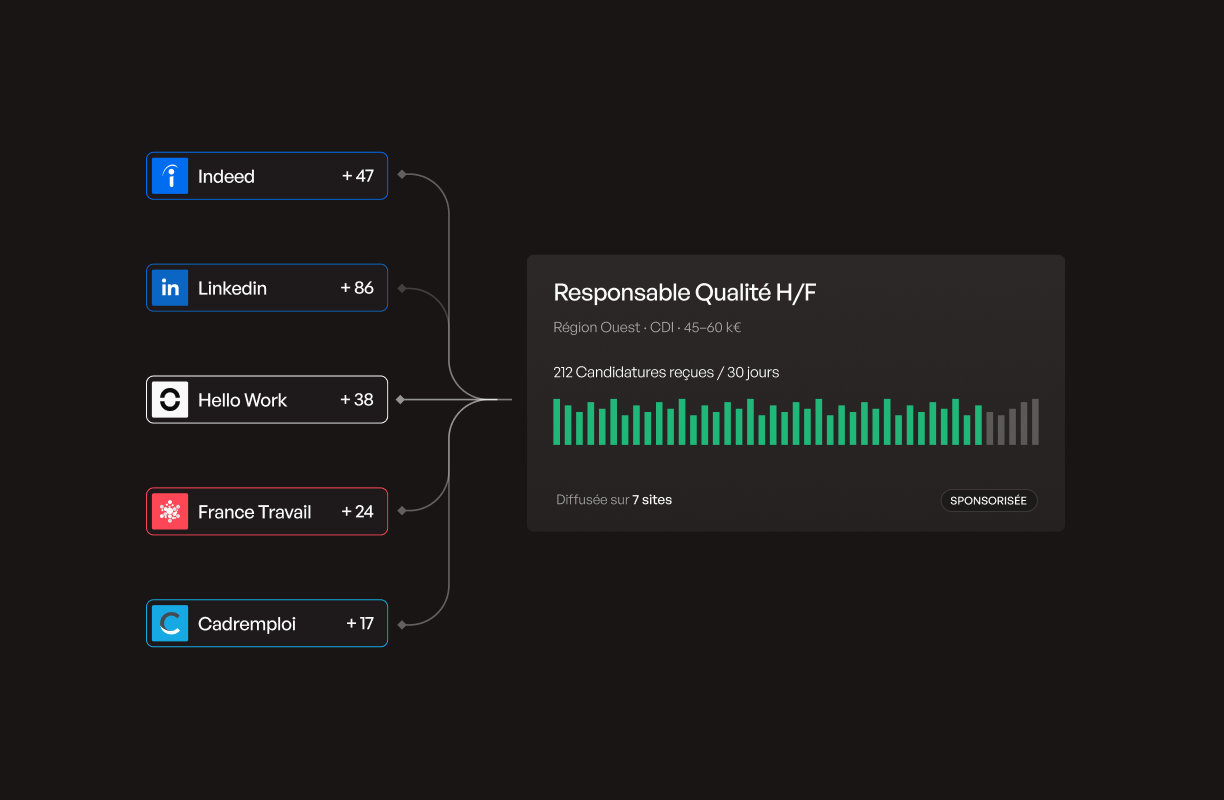
Task: Click the + 24 count on France Travail
Action: click(358, 512)
